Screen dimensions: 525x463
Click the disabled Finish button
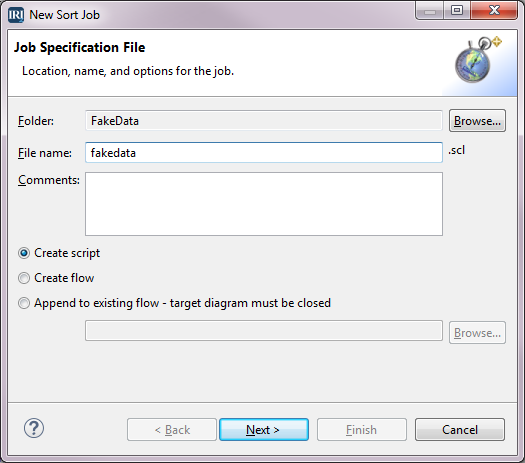point(362,430)
